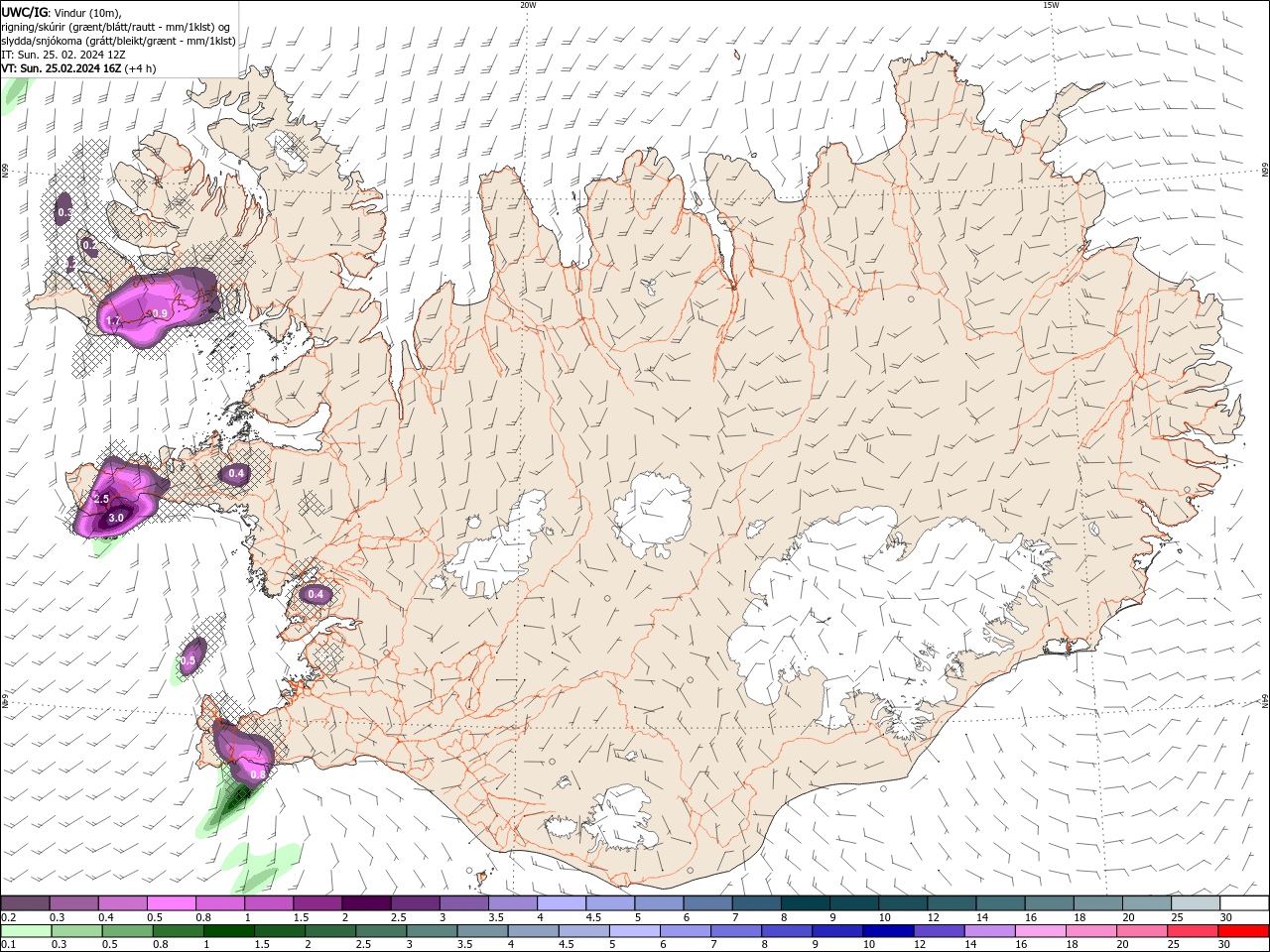Click the 1.7 precipitation value in the Westfjords cell

point(112,321)
